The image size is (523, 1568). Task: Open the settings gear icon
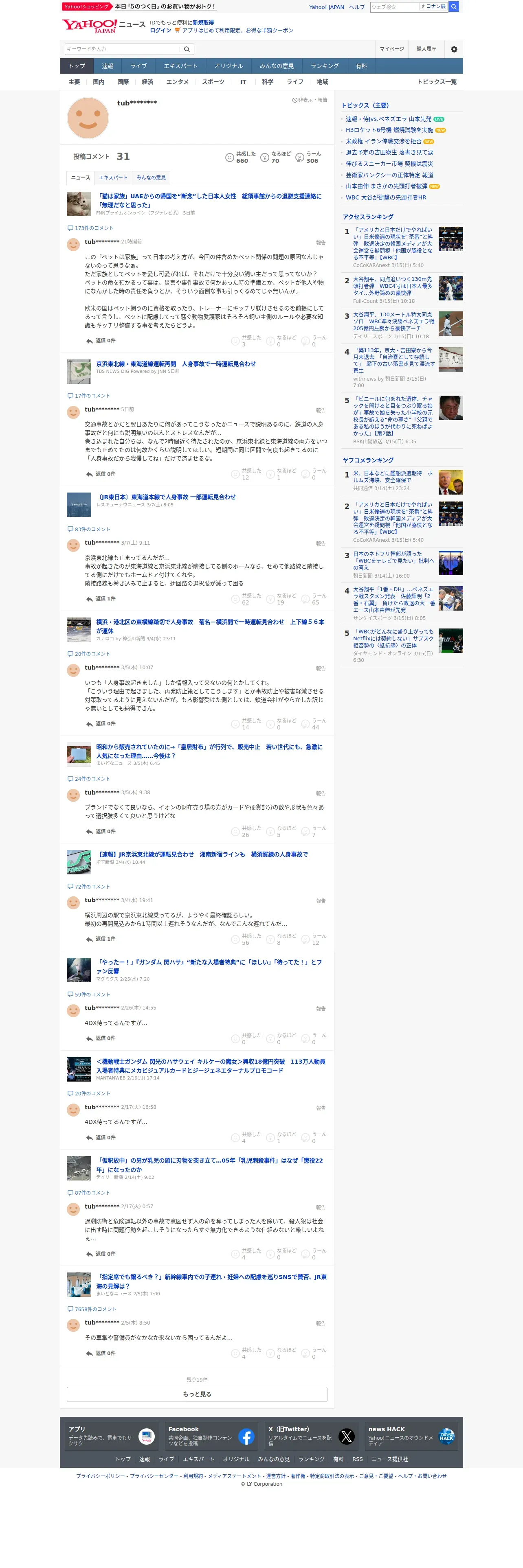pos(454,49)
